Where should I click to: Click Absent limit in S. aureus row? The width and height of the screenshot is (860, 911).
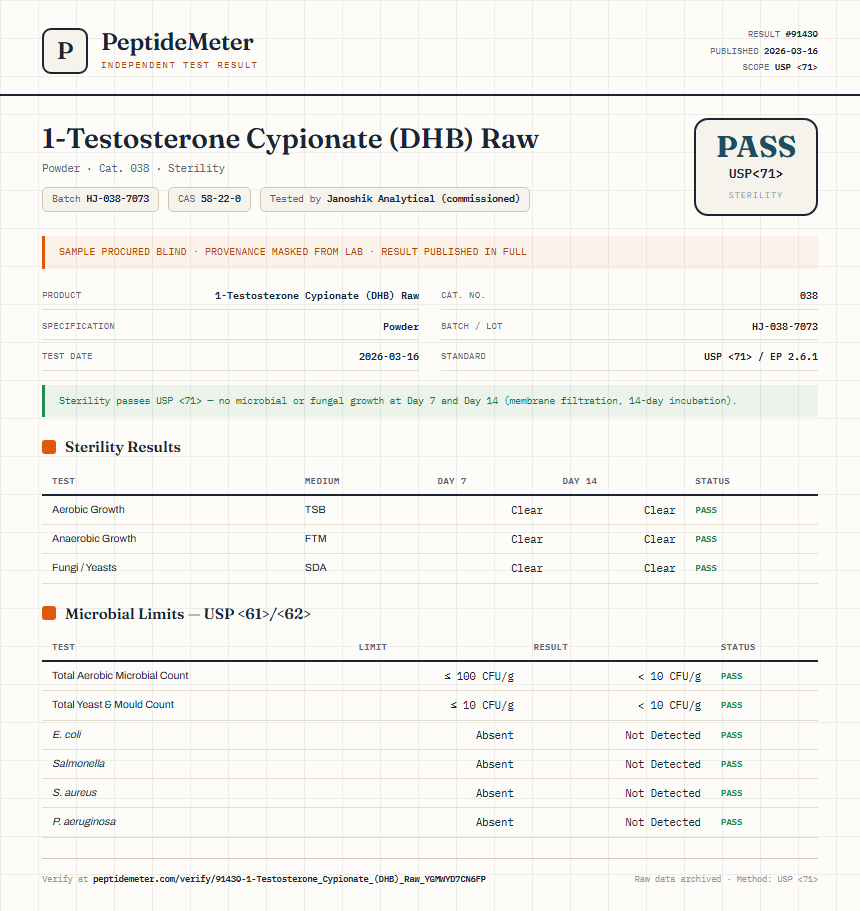[x=494, y=794]
